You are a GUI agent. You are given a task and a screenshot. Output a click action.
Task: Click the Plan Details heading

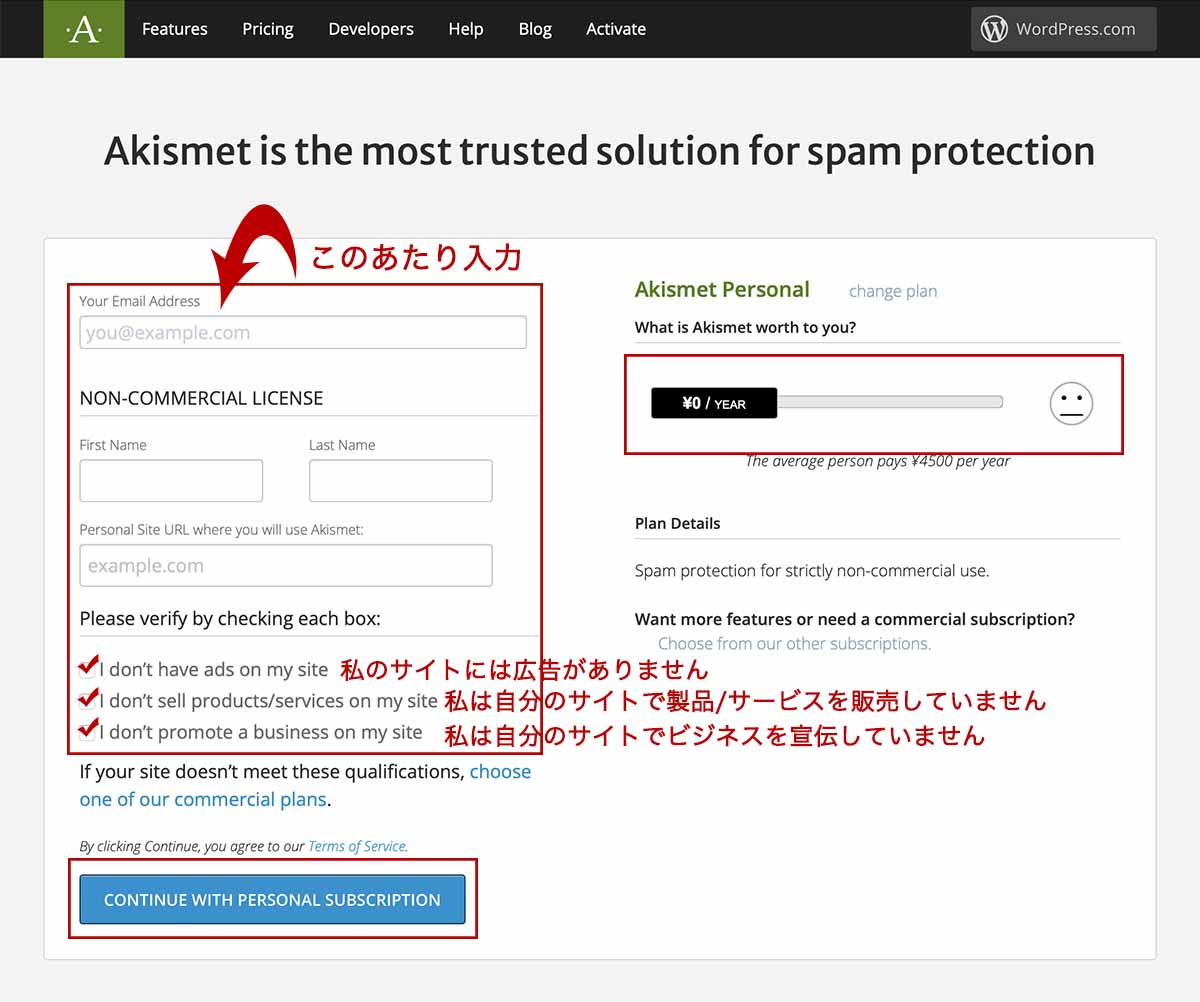pos(677,523)
